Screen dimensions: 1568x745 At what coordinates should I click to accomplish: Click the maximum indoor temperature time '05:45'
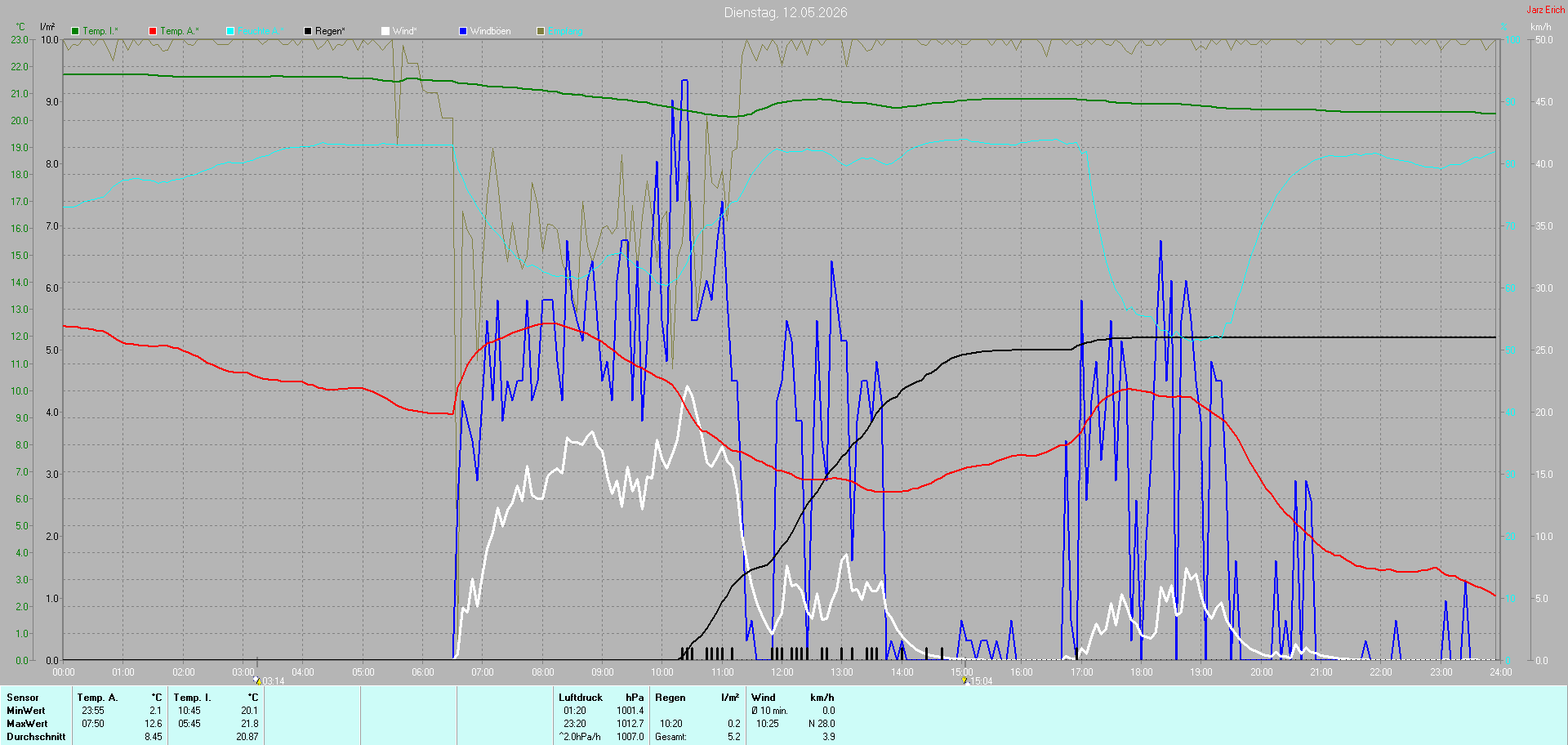[189, 724]
